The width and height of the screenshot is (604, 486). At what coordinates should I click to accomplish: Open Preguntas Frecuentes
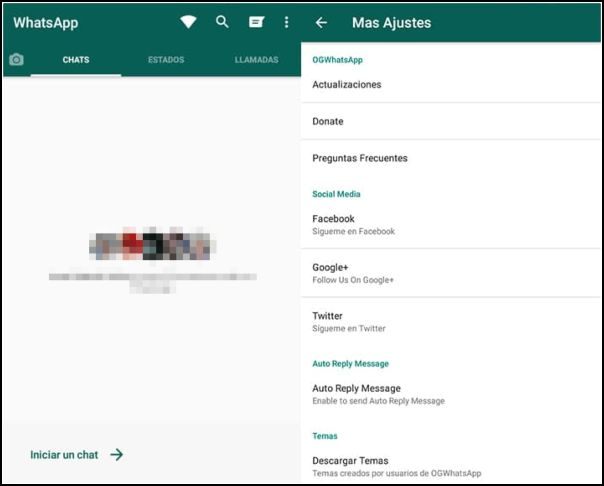(451, 158)
